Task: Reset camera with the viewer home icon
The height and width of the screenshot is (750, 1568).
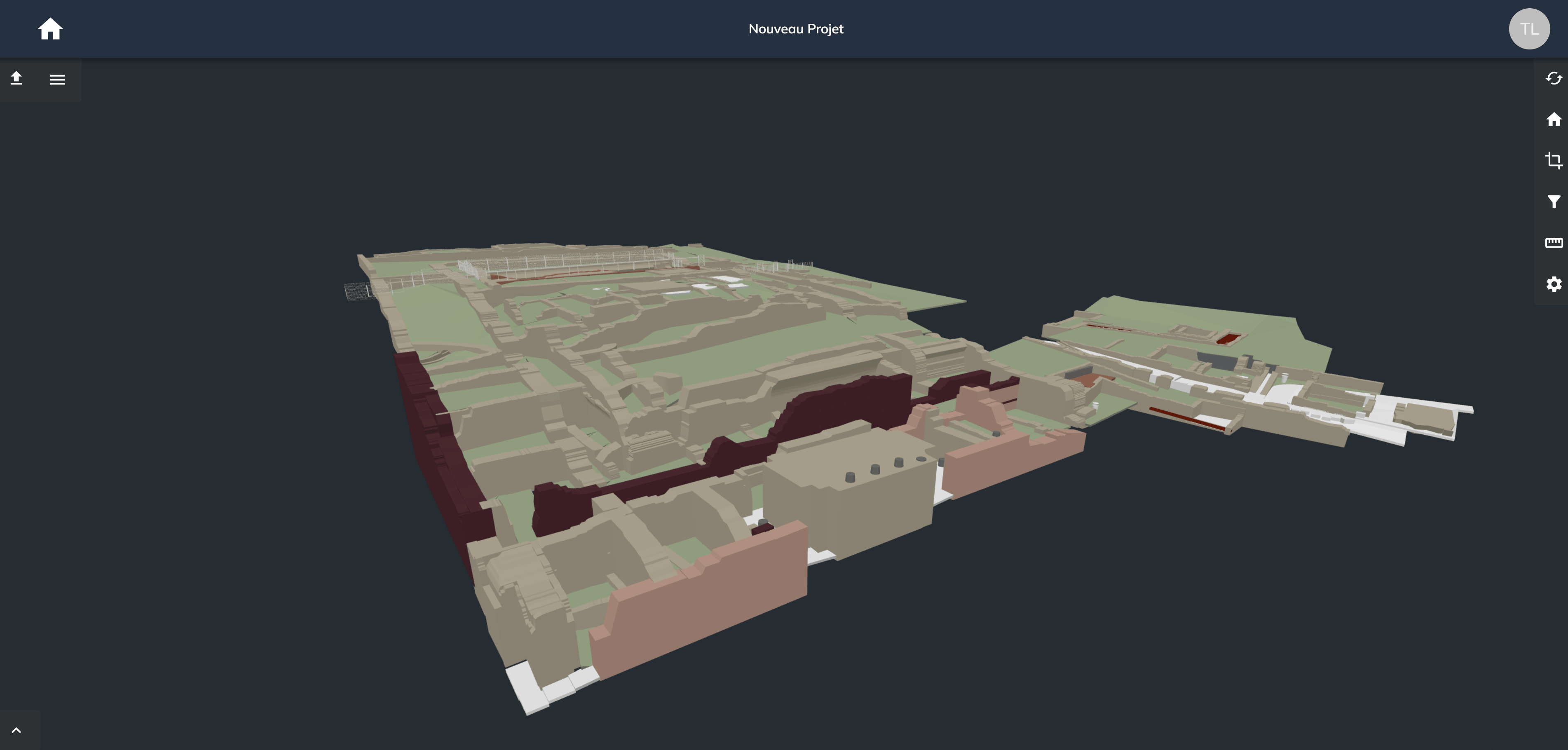Action: pyautogui.click(x=1554, y=120)
